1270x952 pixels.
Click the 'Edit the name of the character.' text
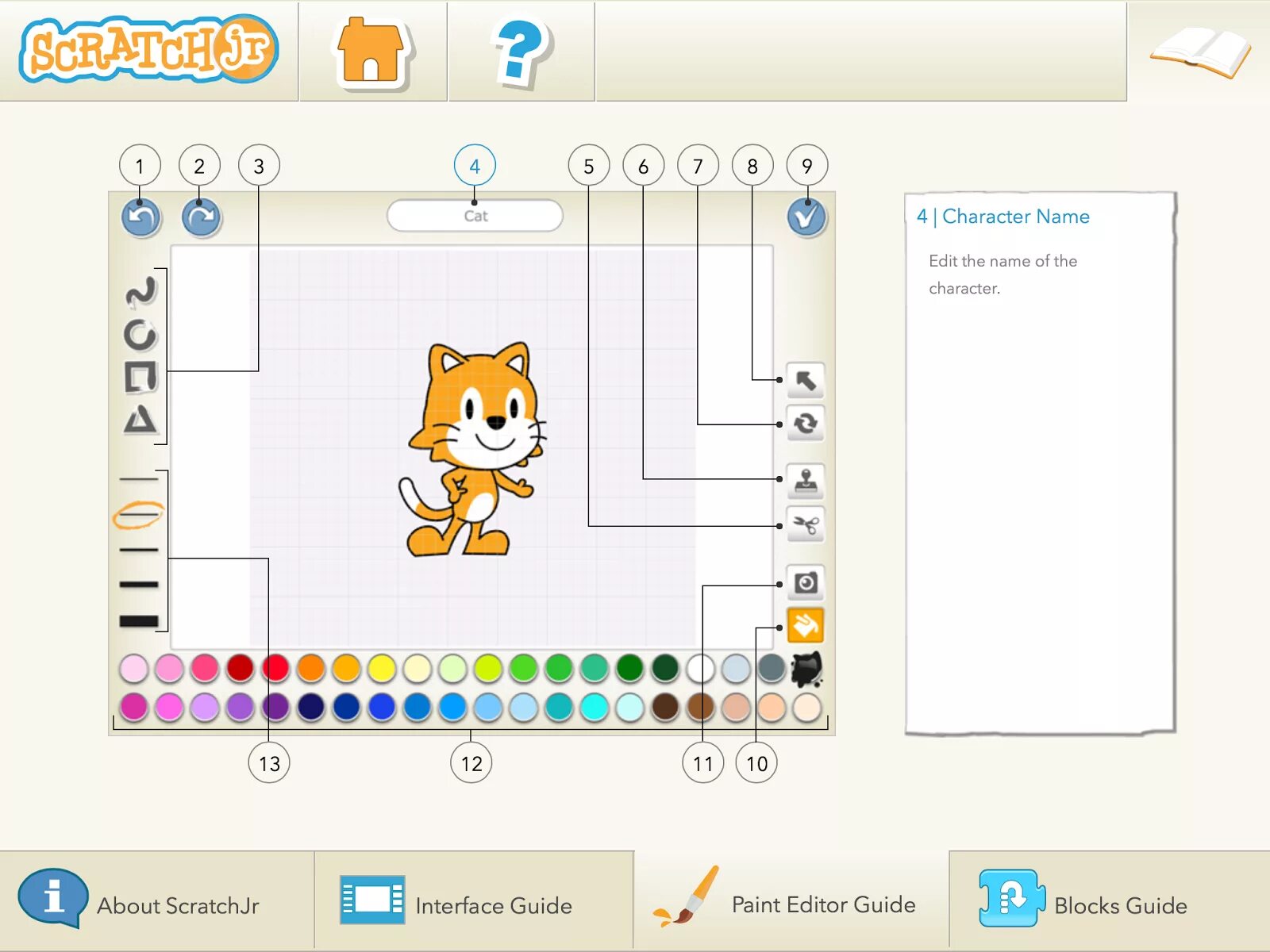tap(1003, 274)
